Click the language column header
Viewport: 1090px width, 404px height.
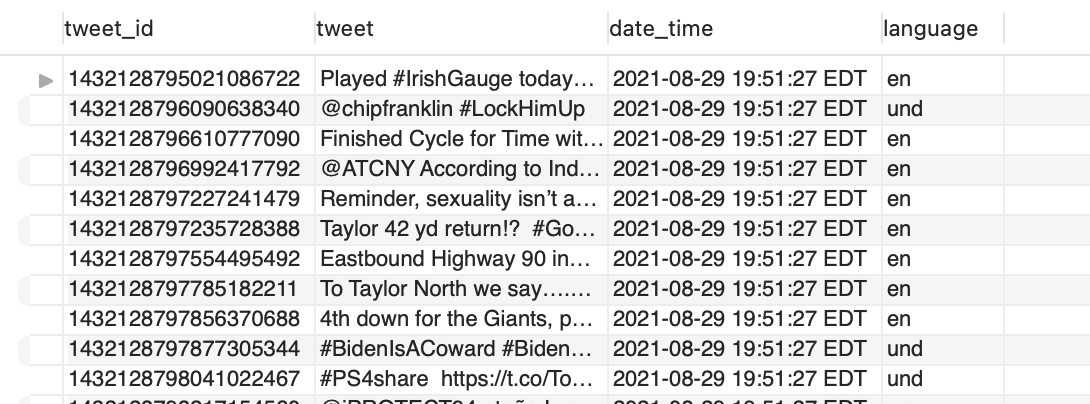coord(943,29)
